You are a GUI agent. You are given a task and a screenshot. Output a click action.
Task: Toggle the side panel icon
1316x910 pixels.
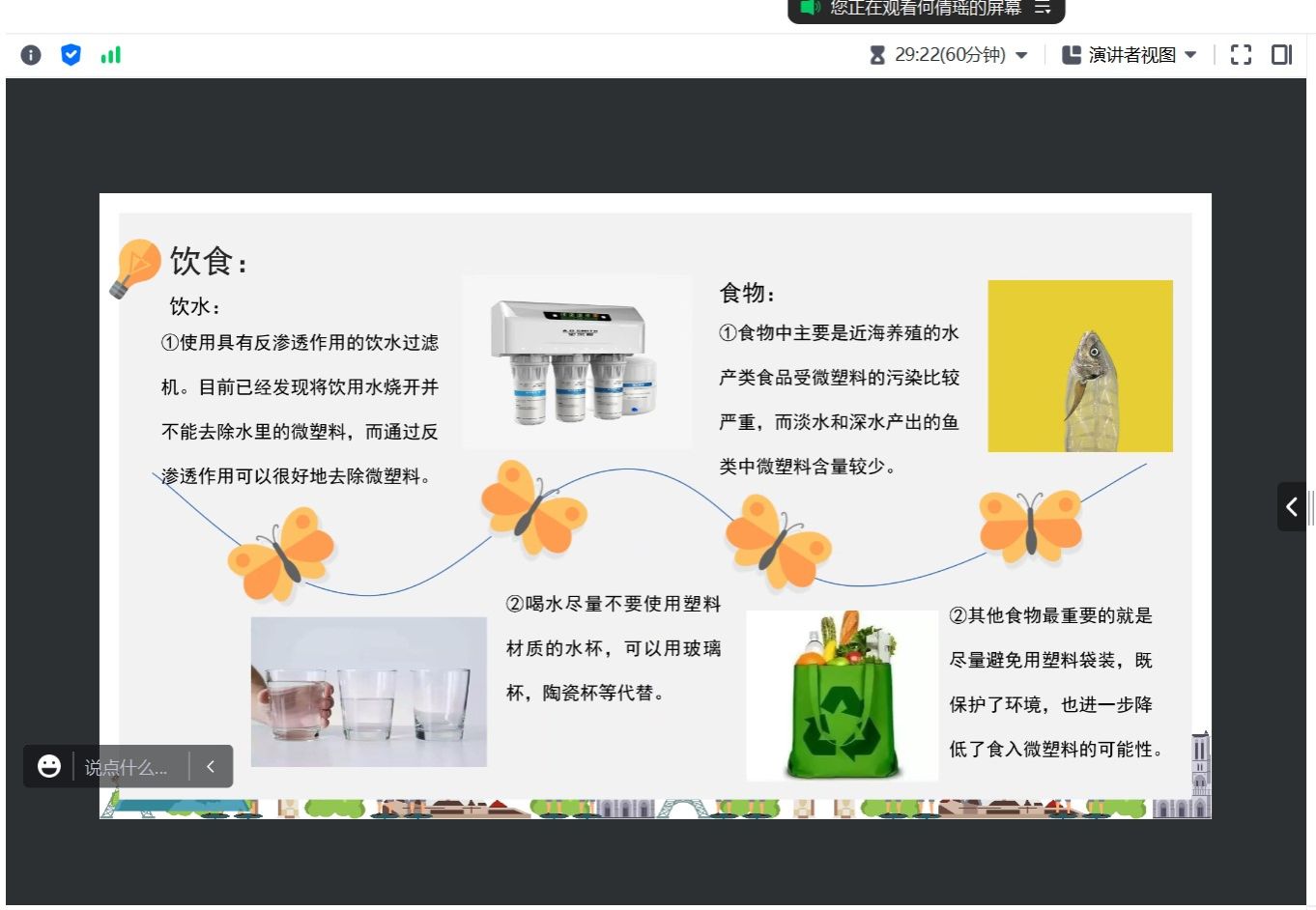[x=1281, y=55]
